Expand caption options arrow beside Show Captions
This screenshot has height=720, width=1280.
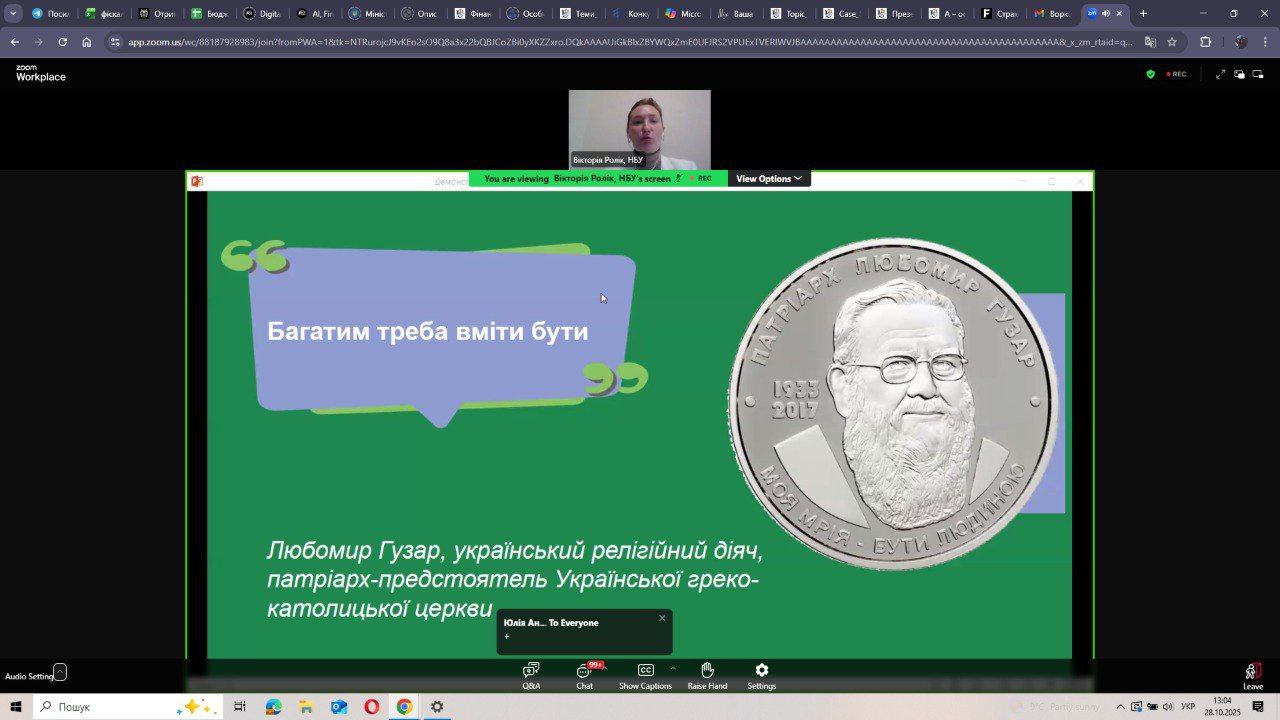[x=673, y=668]
